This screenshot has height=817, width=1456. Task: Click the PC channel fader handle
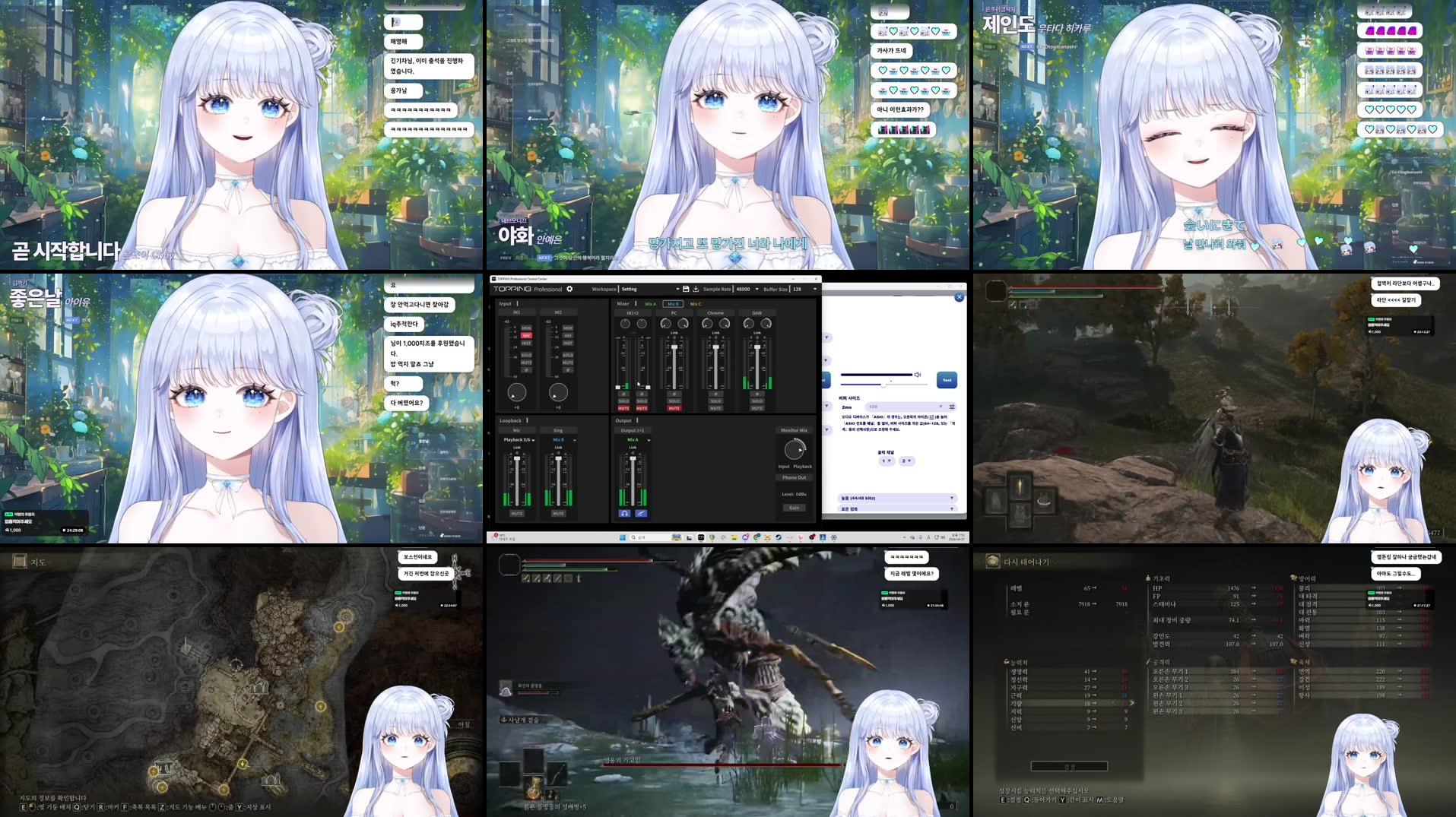(674, 347)
